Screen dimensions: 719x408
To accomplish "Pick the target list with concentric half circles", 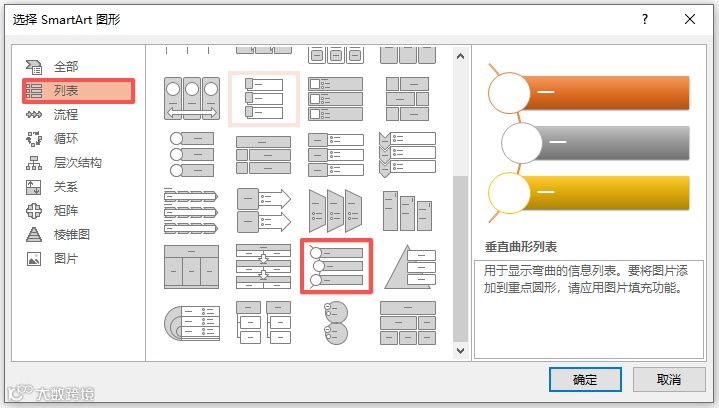I will pyautogui.click(x=192, y=323).
